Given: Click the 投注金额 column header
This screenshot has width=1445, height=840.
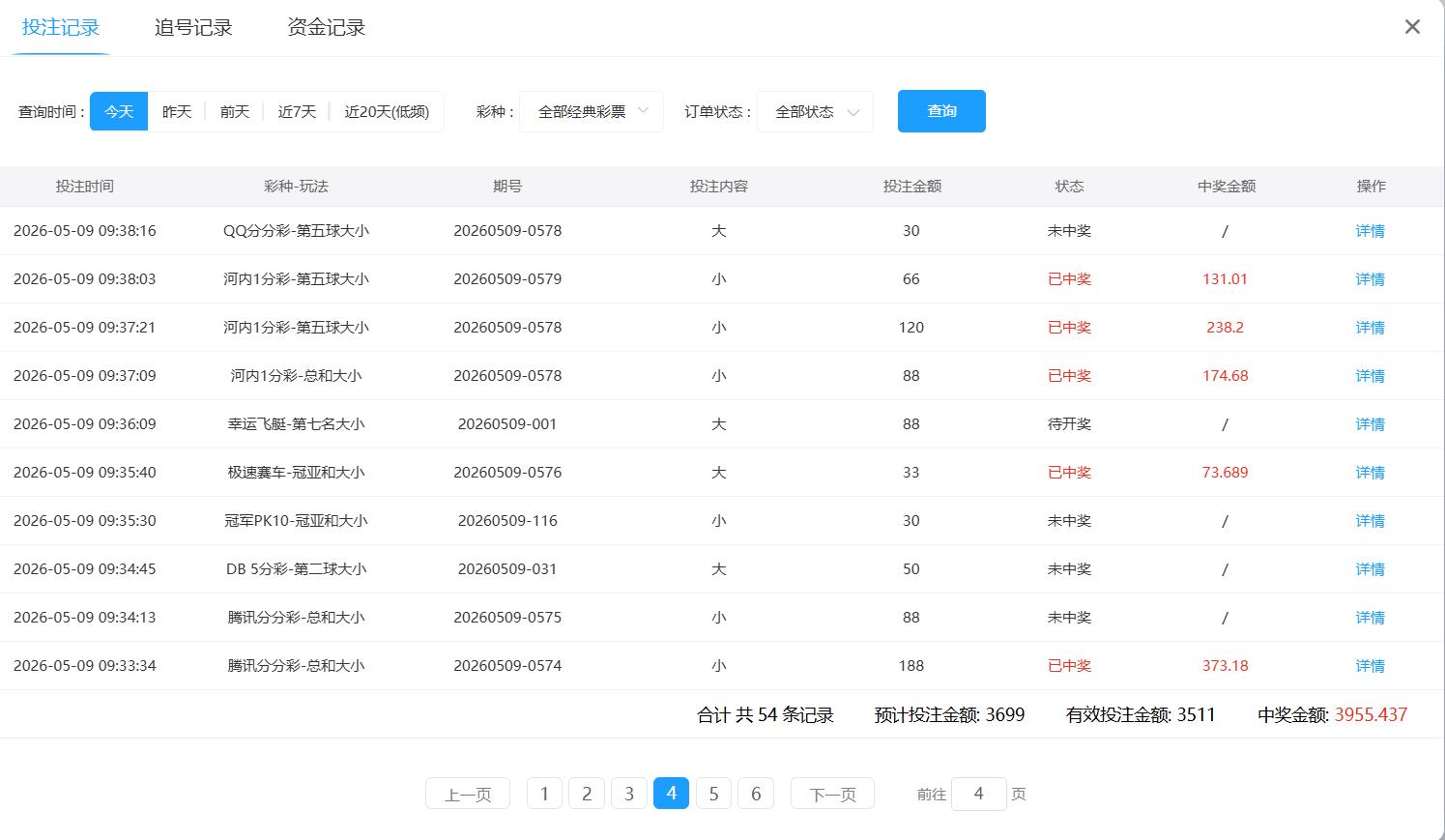Looking at the screenshot, I should tap(911, 187).
